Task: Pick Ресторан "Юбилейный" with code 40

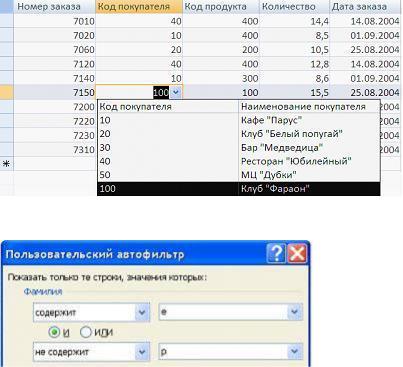Action: [239, 161]
